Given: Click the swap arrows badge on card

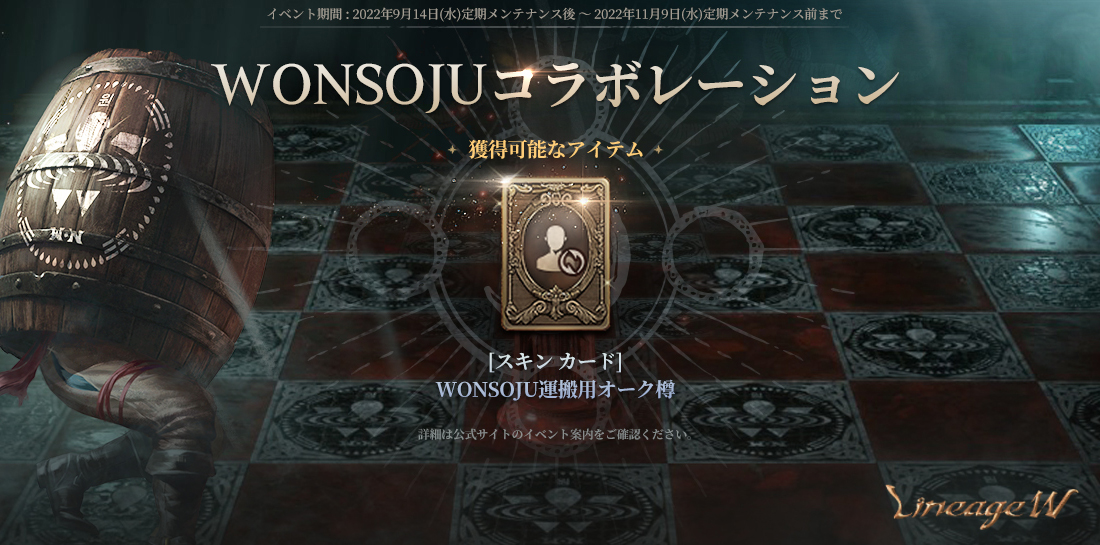Looking at the screenshot, I should tap(570, 260).
